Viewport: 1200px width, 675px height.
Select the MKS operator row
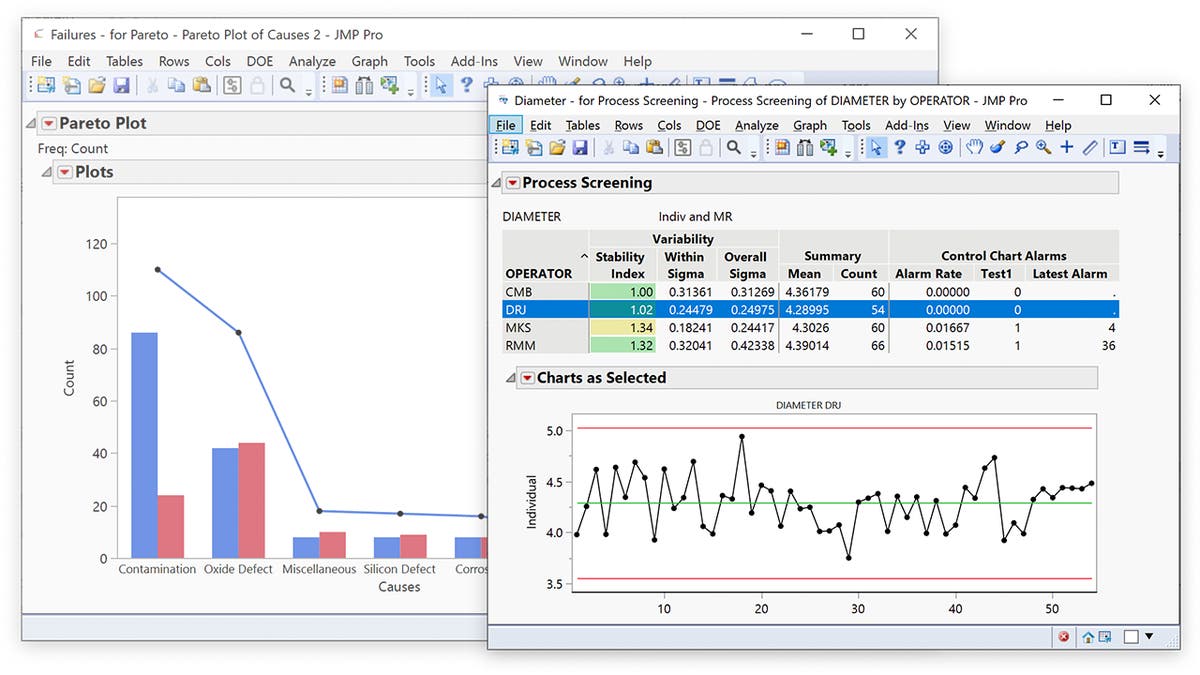(x=810, y=328)
